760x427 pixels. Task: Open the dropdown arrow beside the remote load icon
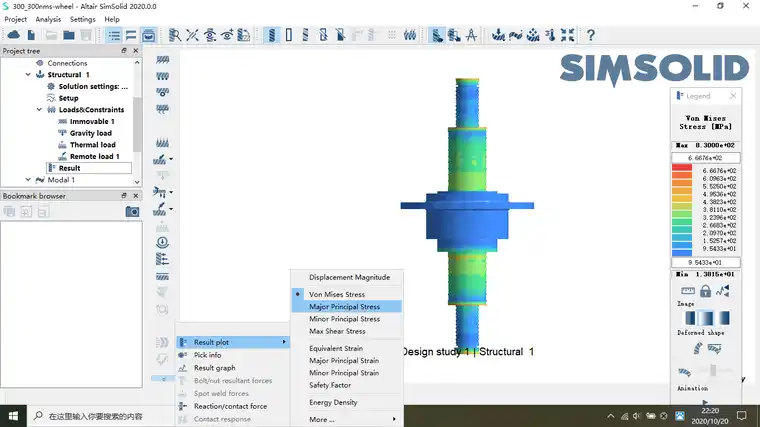(x=171, y=209)
